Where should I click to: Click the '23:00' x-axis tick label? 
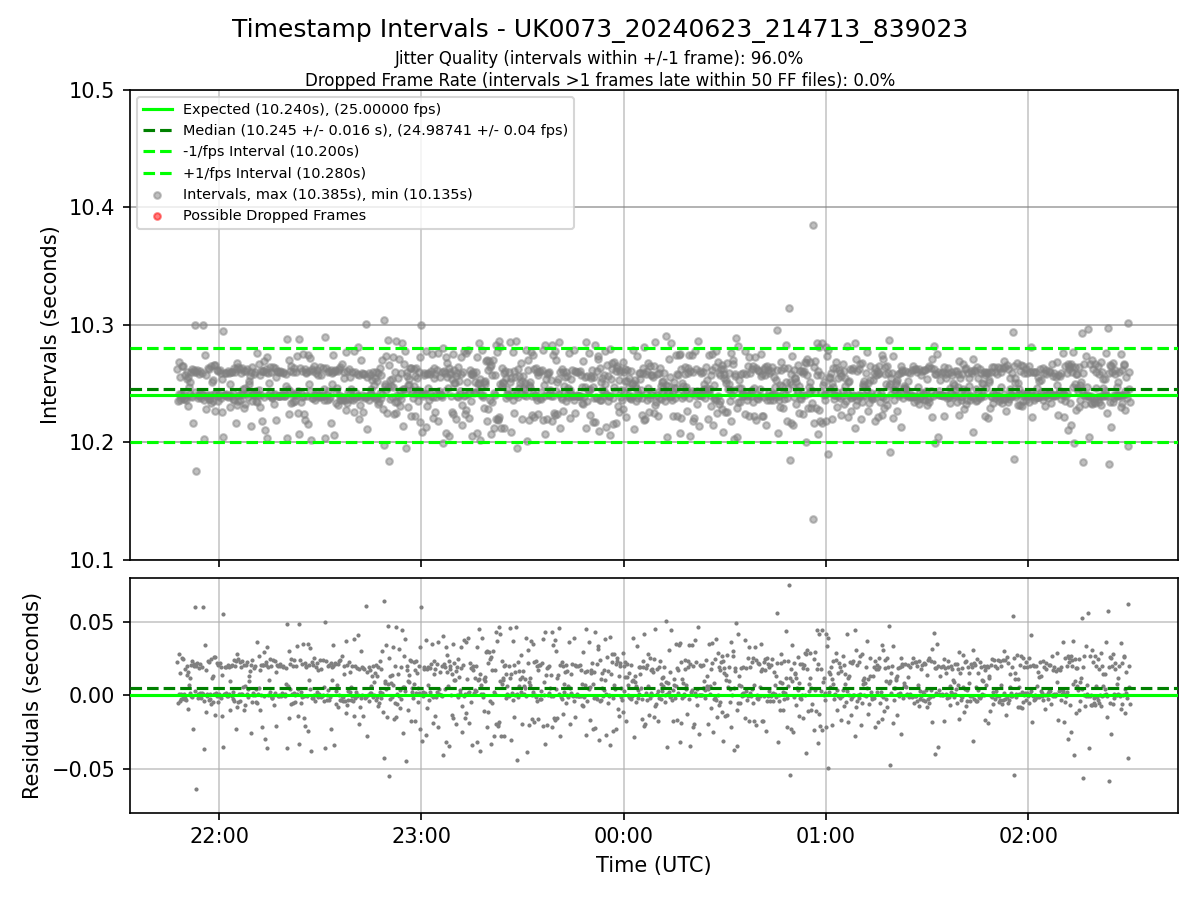[421, 834]
